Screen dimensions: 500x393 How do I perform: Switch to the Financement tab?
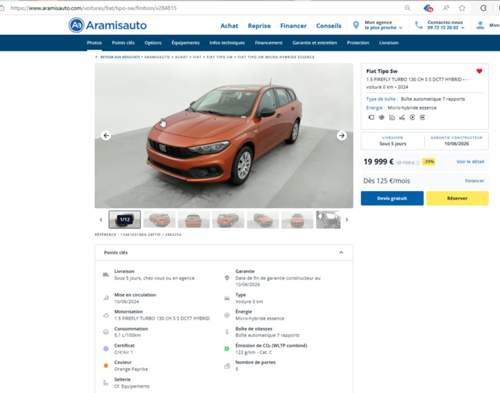coord(269,43)
